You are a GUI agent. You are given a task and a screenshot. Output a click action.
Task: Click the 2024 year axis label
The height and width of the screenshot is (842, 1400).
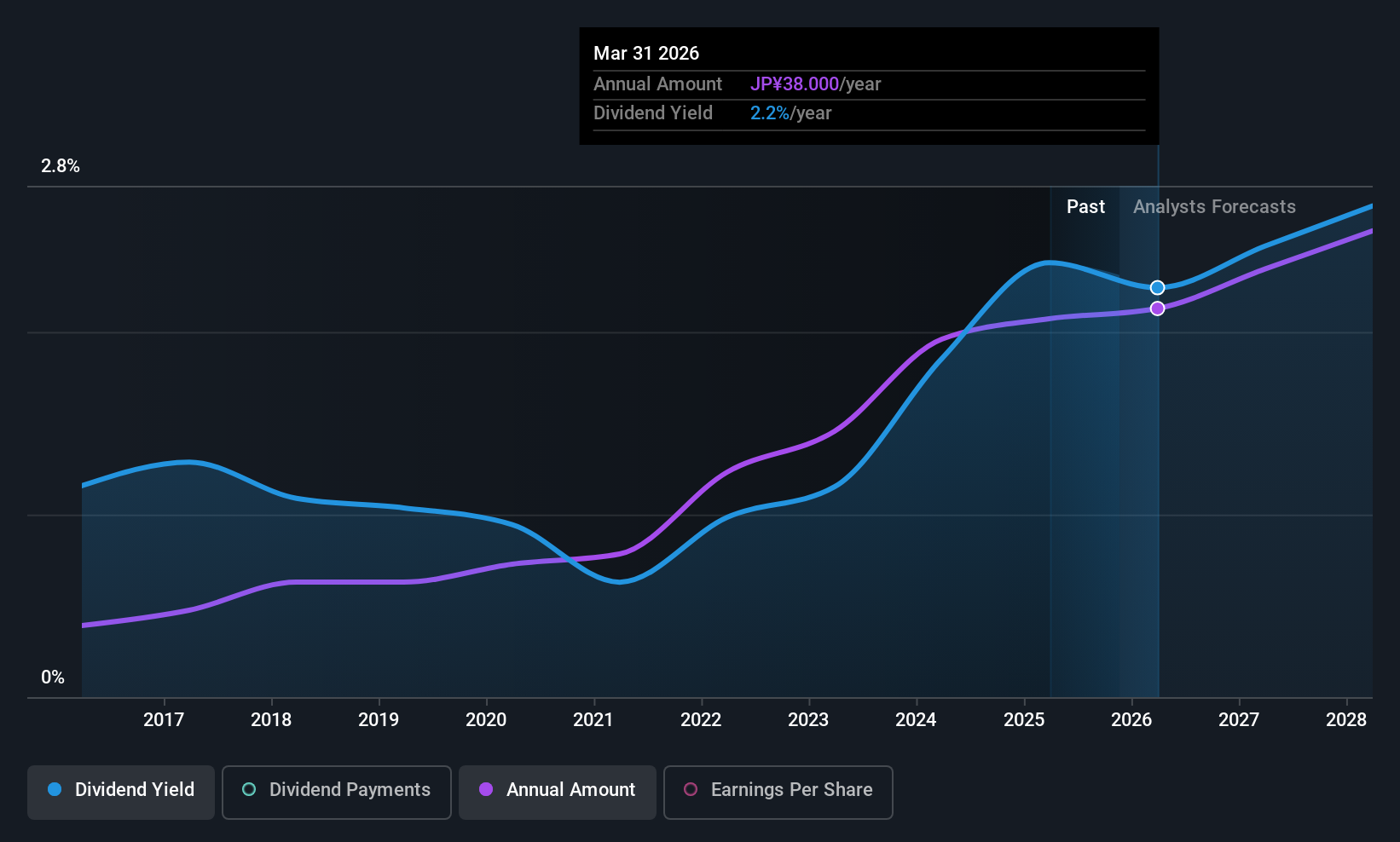[916, 720]
